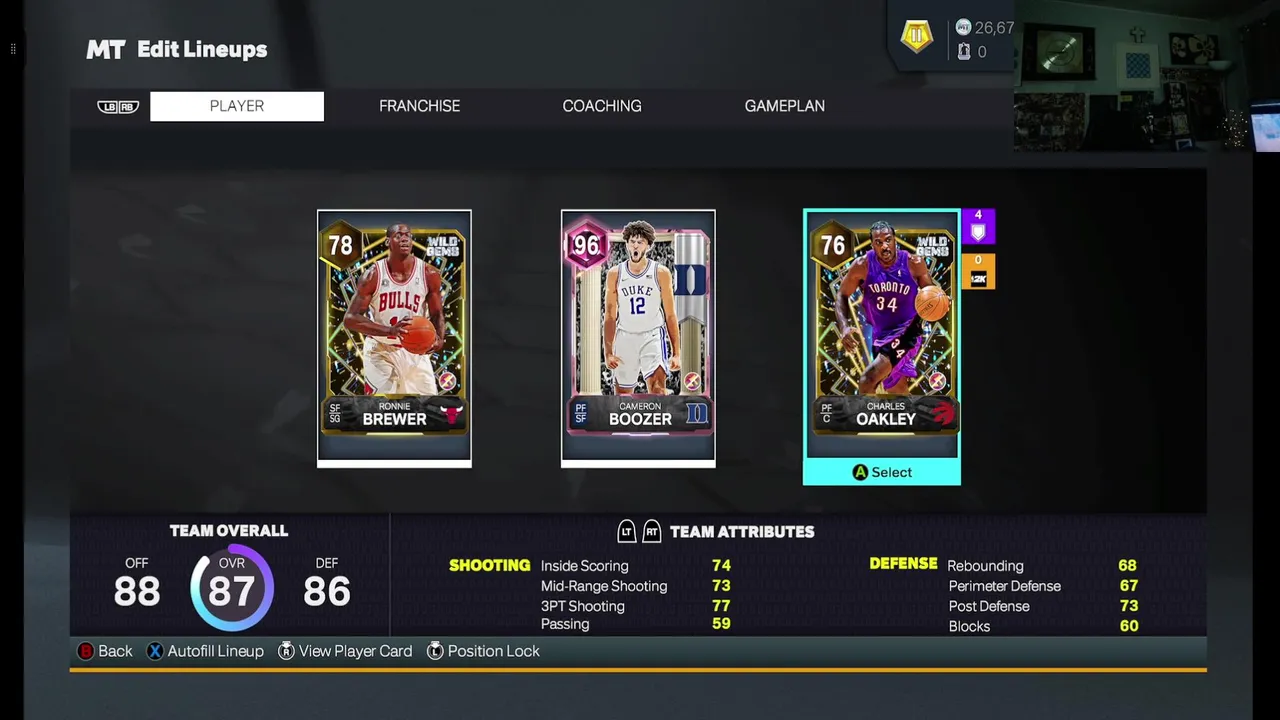Screen dimensions: 1280x720
Task: Click the green A button icon
Action: tap(860, 472)
